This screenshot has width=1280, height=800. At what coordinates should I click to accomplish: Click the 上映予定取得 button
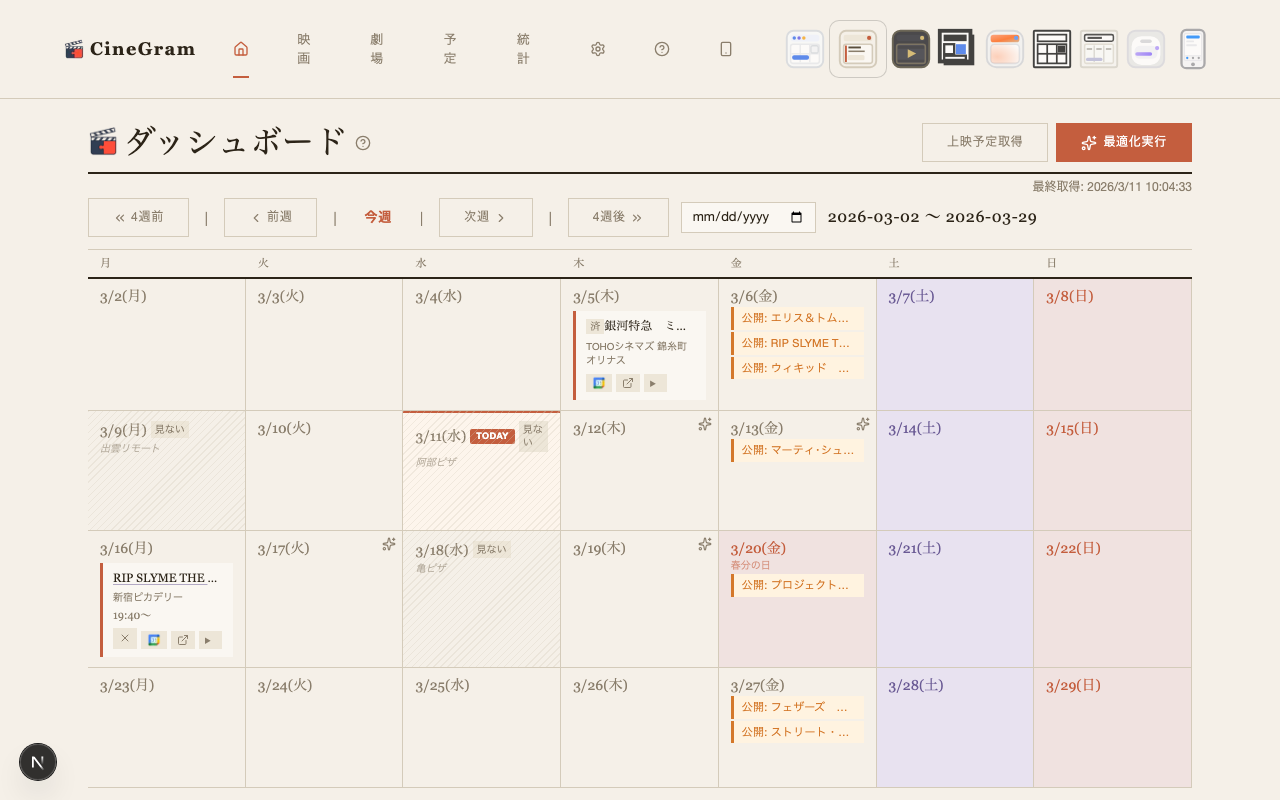click(x=984, y=142)
